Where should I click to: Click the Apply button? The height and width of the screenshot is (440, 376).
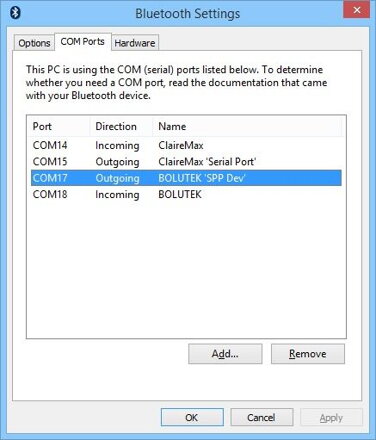pos(331,417)
